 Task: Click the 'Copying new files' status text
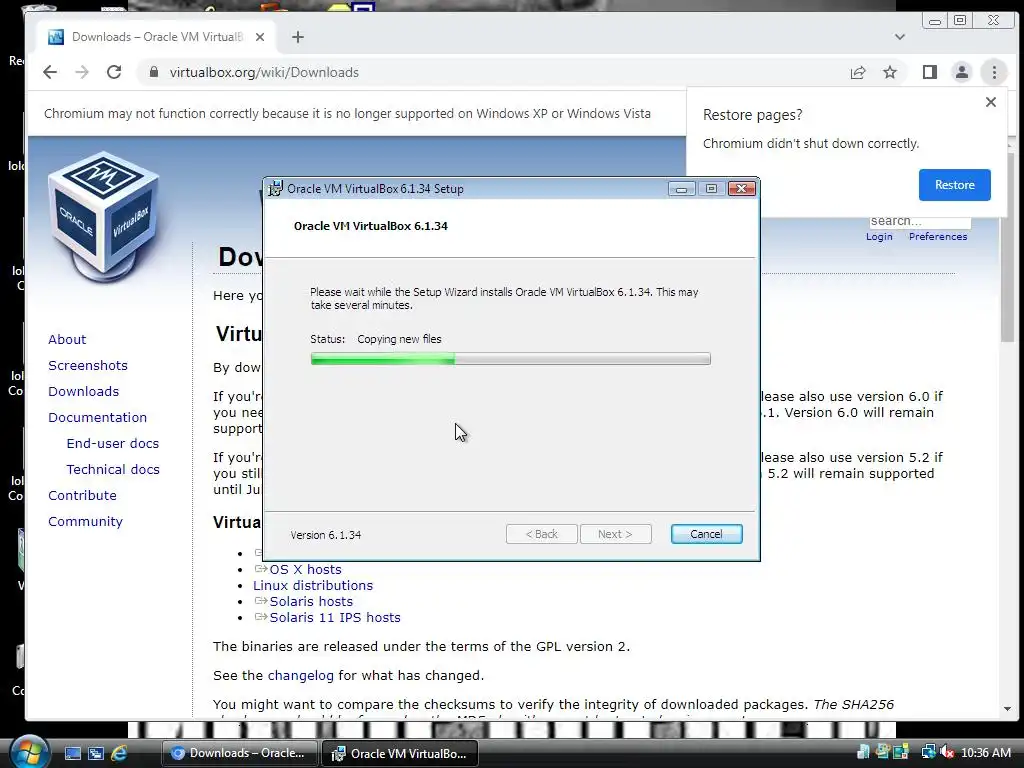click(399, 339)
